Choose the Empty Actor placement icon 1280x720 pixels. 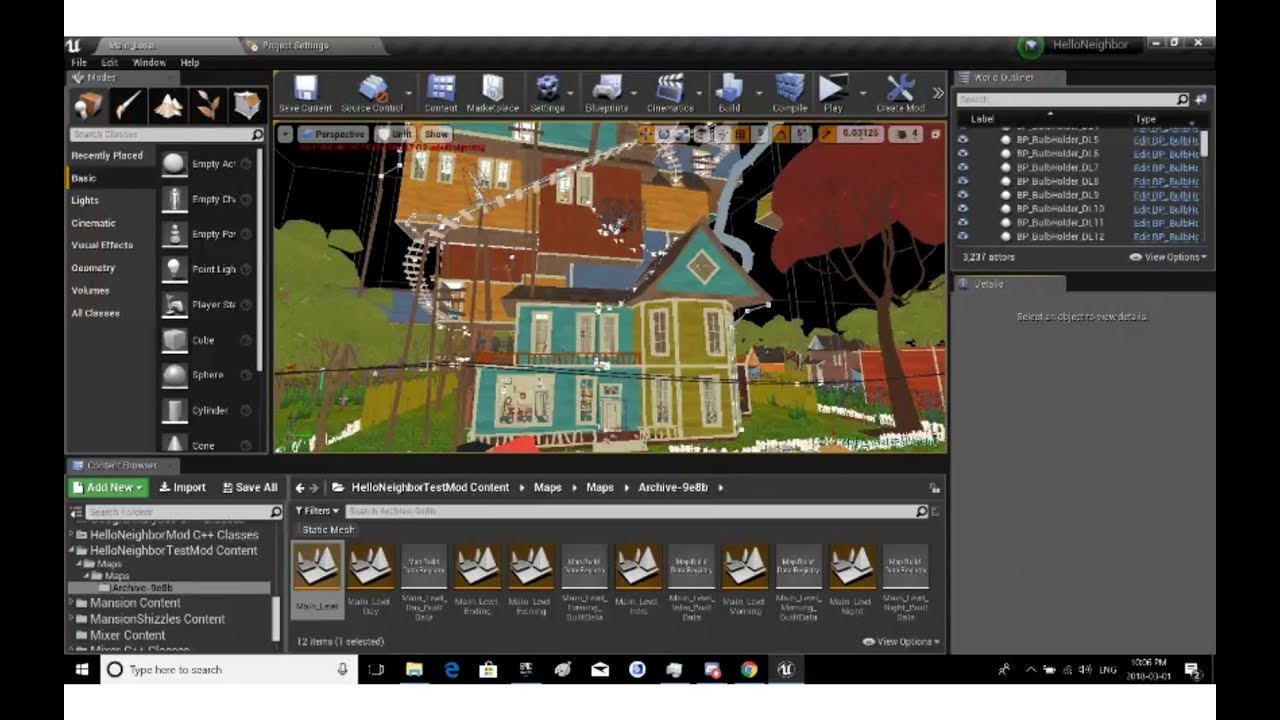[x=175, y=164]
